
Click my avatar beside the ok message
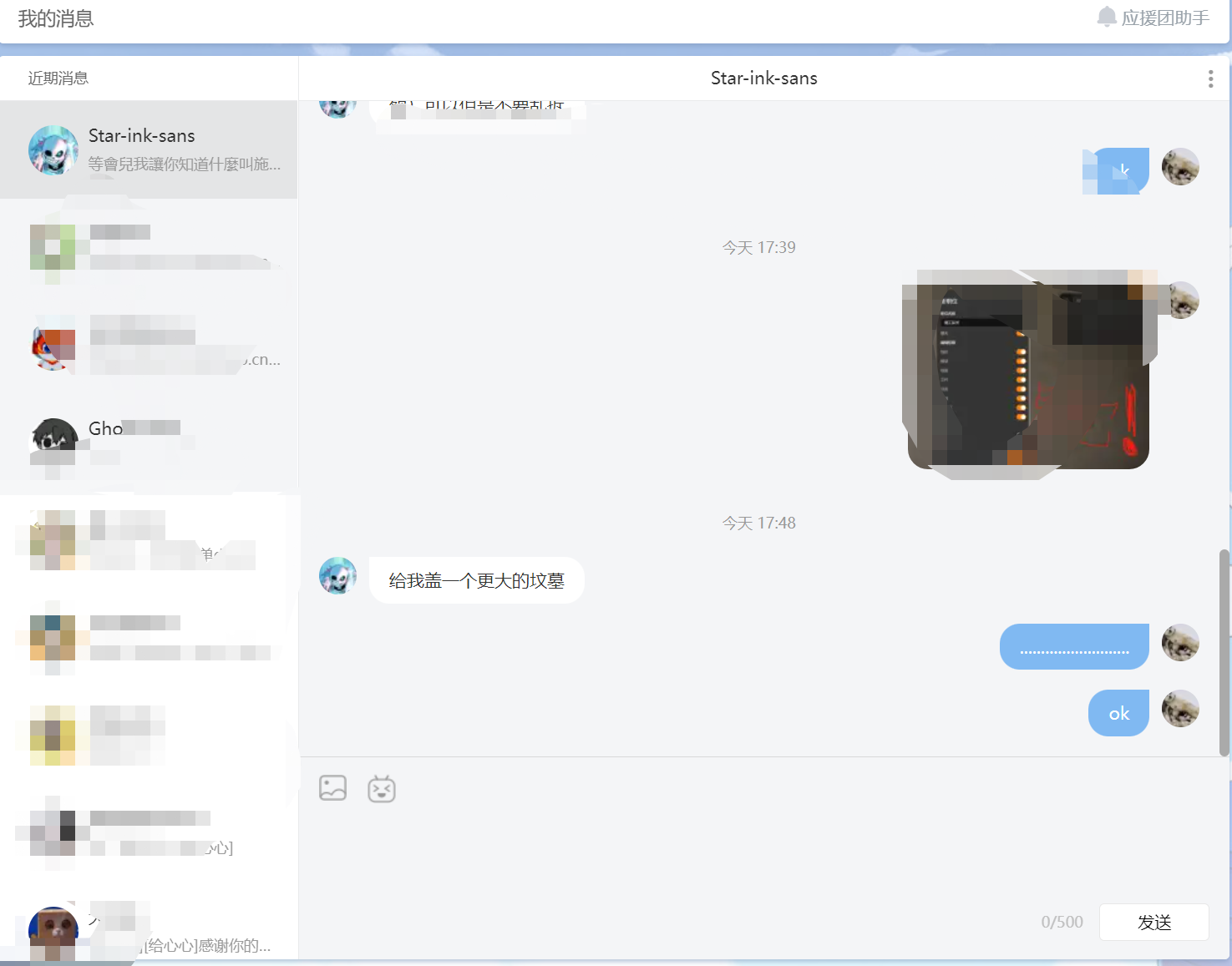pyautogui.click(x=1180, y=709)
